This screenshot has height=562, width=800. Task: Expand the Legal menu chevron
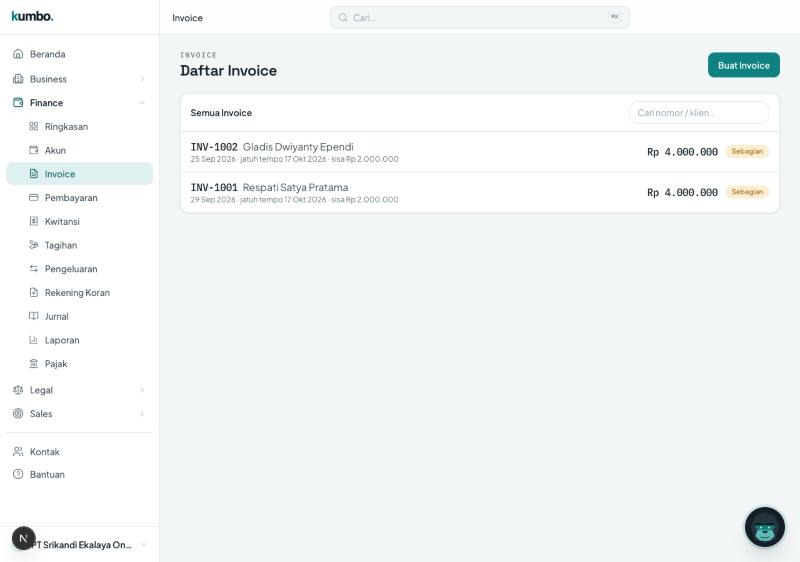142,390
